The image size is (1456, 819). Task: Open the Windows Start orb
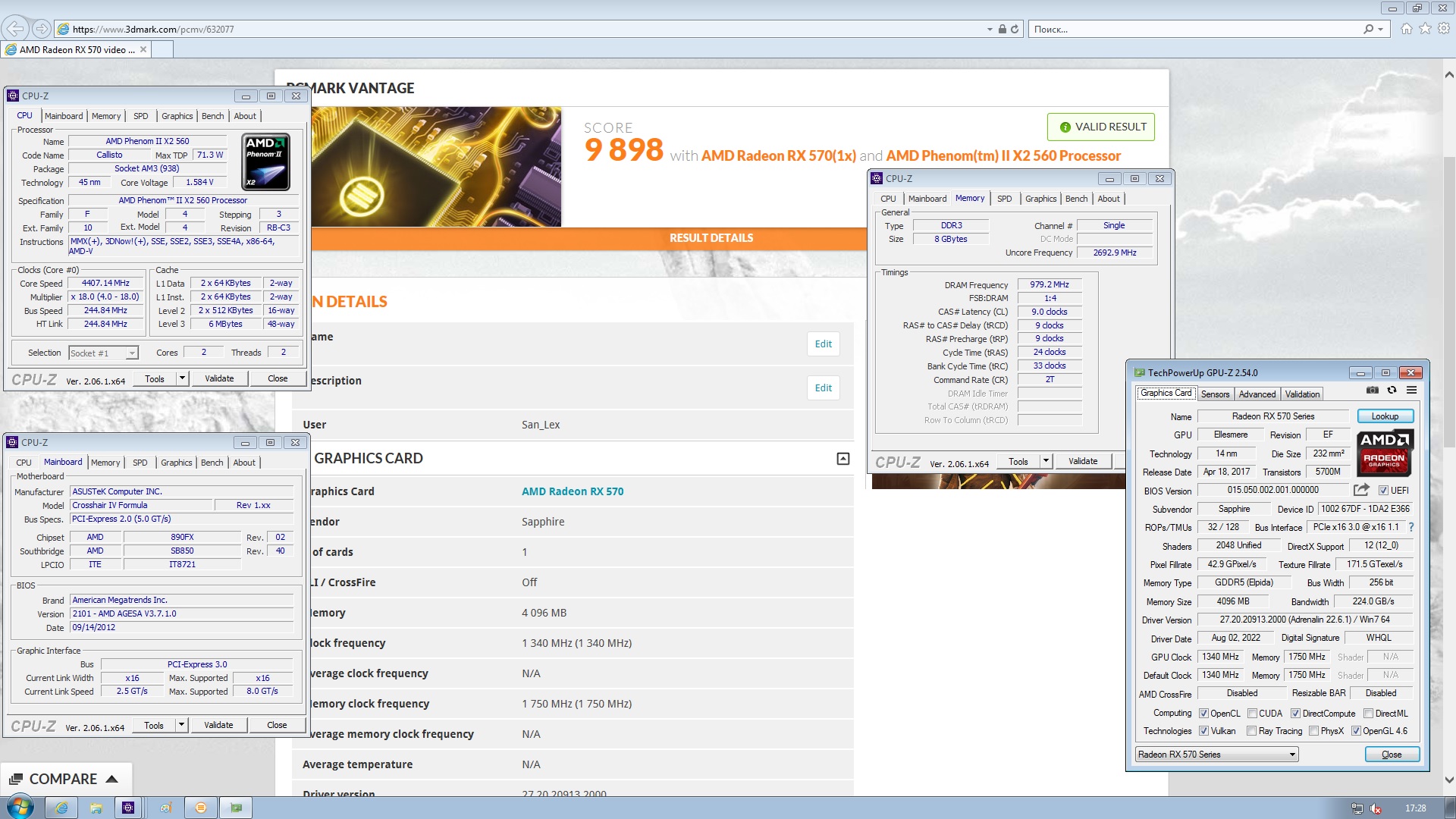click(19, 807)
